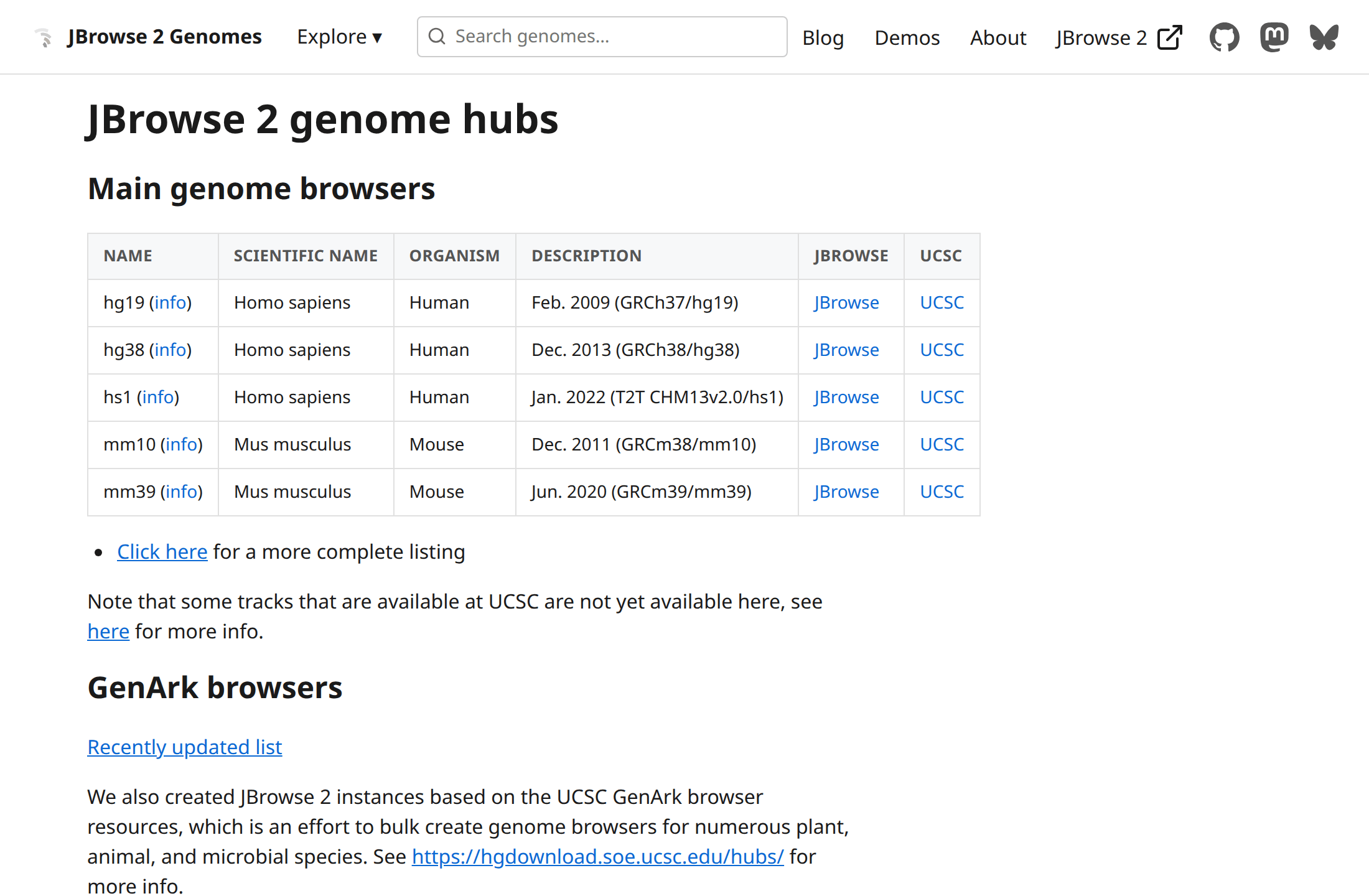This screenshot has height=896, width=1369.
Task: Open JBrowse link in mm10 row
Action: 846,444
